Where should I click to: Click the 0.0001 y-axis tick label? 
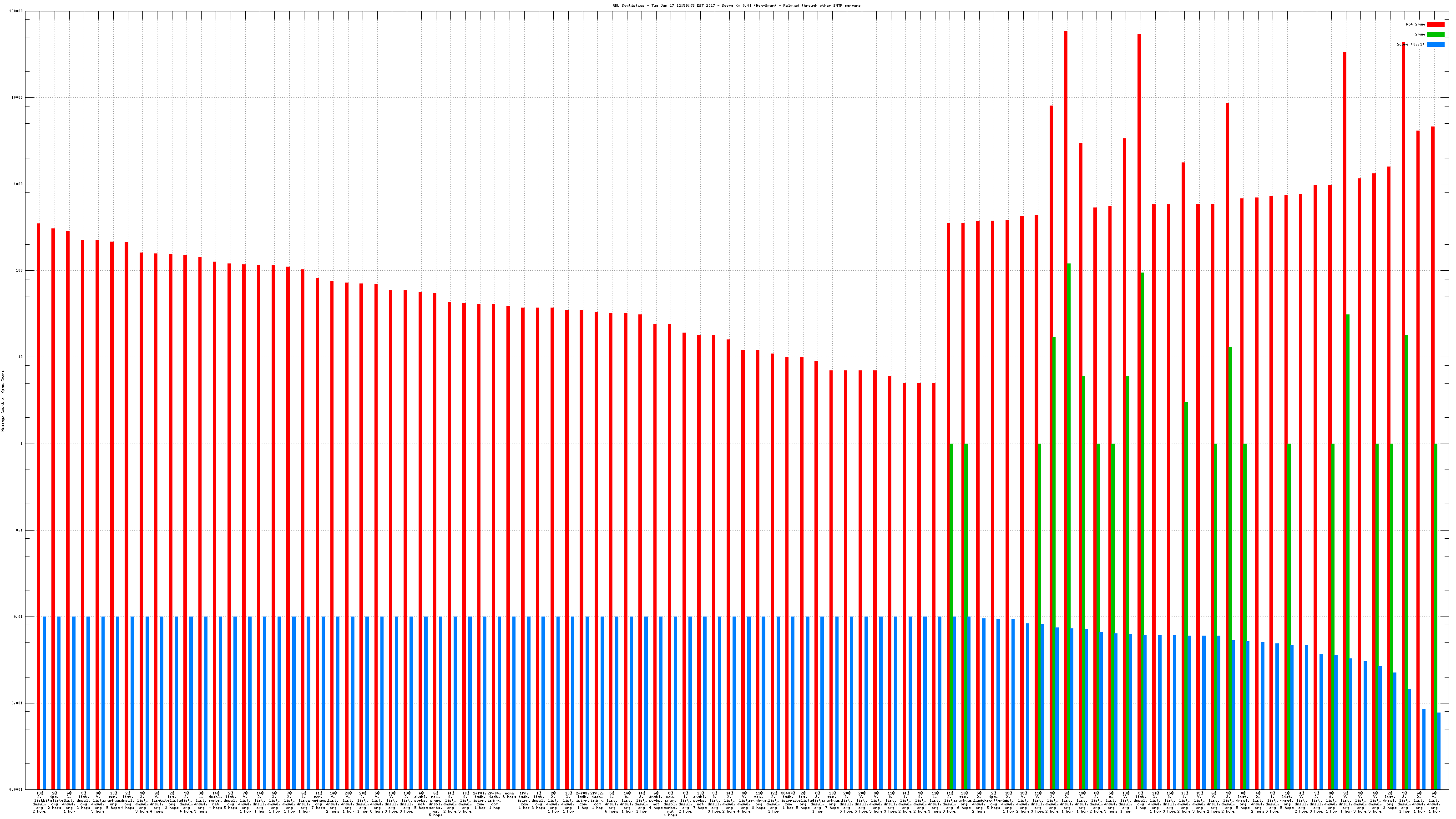click(x=16, y=789)
